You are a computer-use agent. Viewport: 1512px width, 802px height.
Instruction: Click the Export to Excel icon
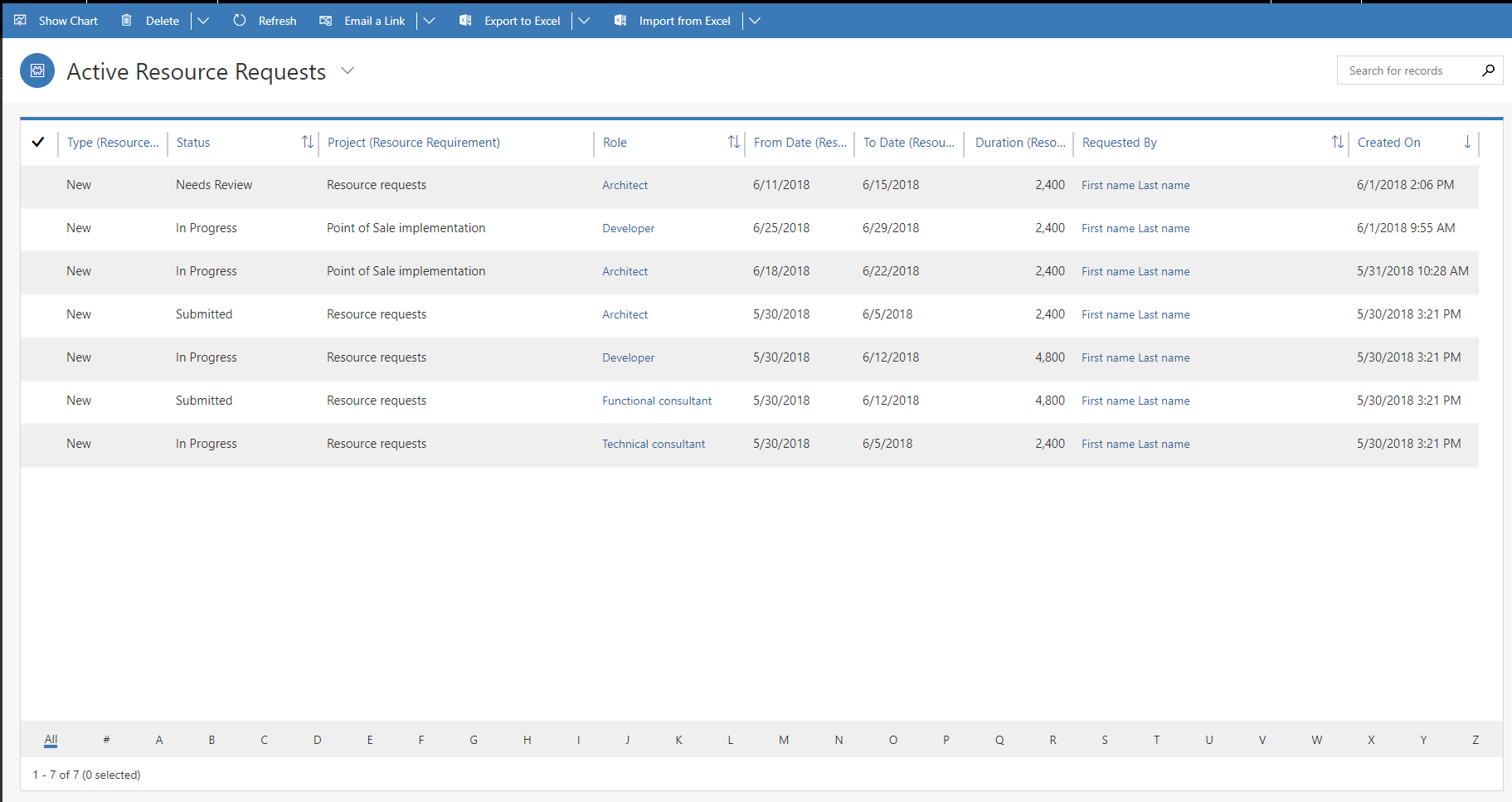(x=466, y=20)
